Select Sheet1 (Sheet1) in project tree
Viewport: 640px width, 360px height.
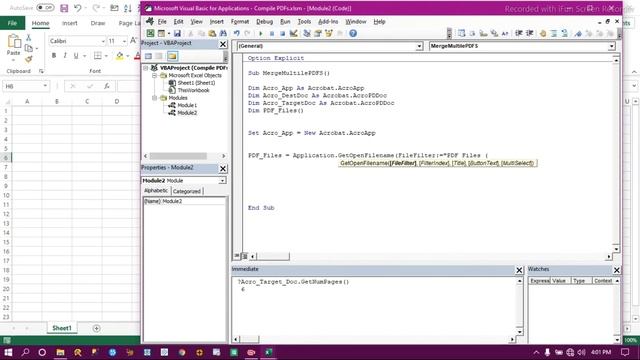click(x=196, y=83)
